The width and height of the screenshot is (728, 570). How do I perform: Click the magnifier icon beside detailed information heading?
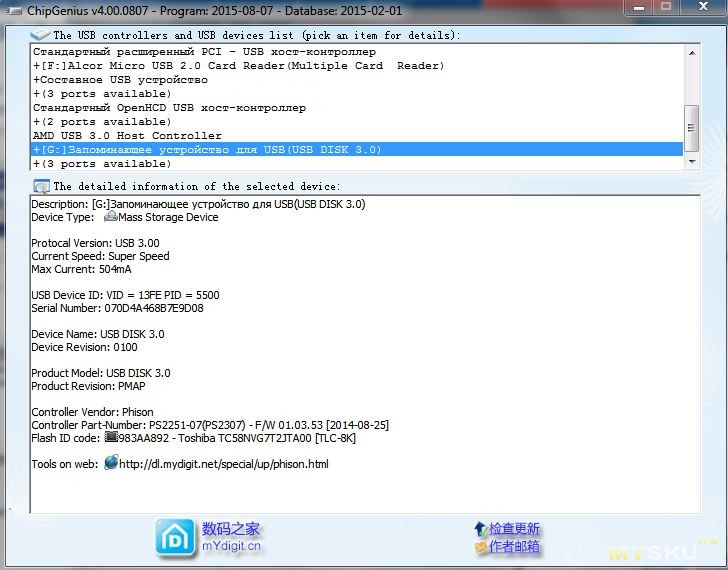pyautogui.click(x=41, y=186)
